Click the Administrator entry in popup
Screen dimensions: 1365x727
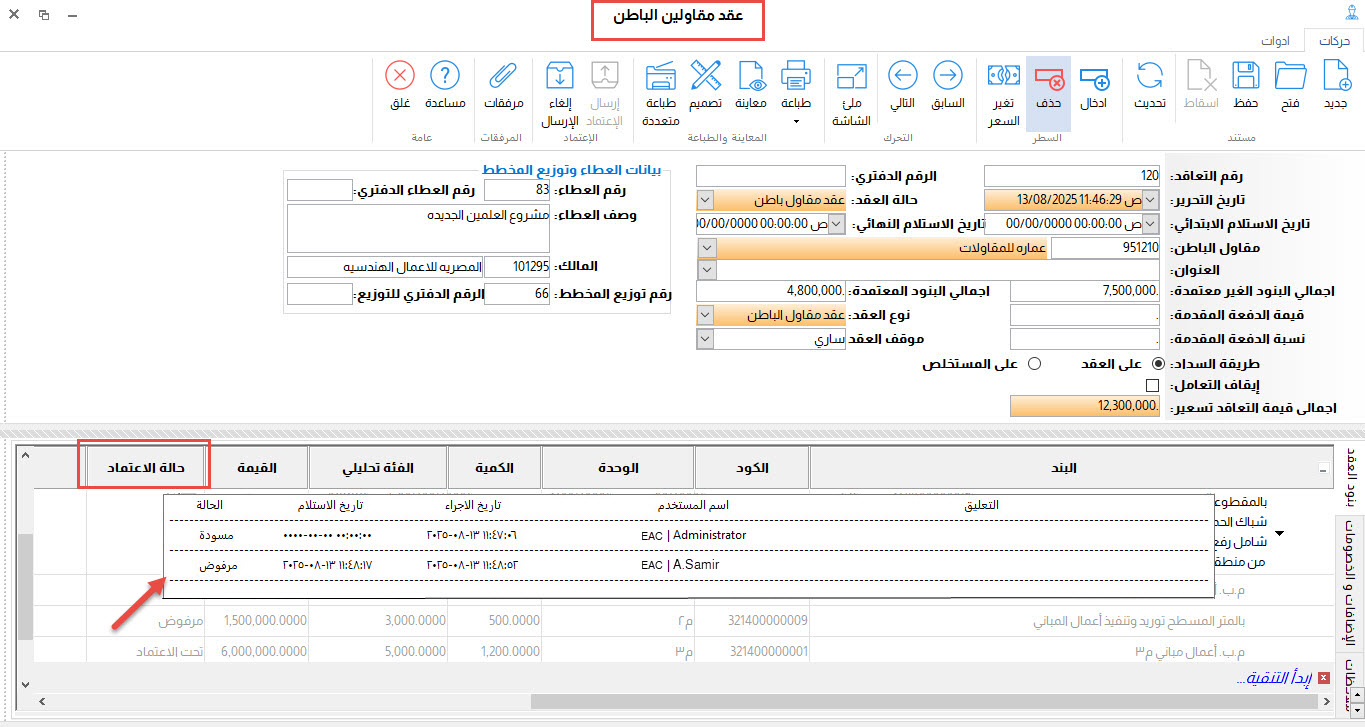[x=694, y=535]
